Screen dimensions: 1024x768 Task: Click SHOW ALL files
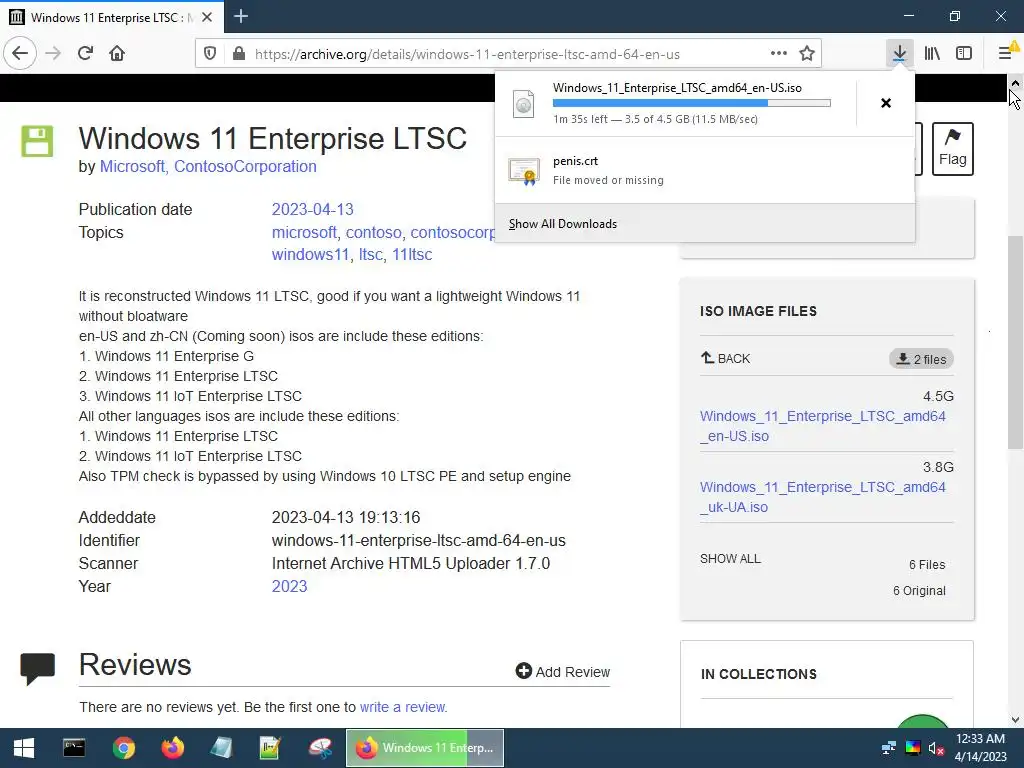[730, 559]
